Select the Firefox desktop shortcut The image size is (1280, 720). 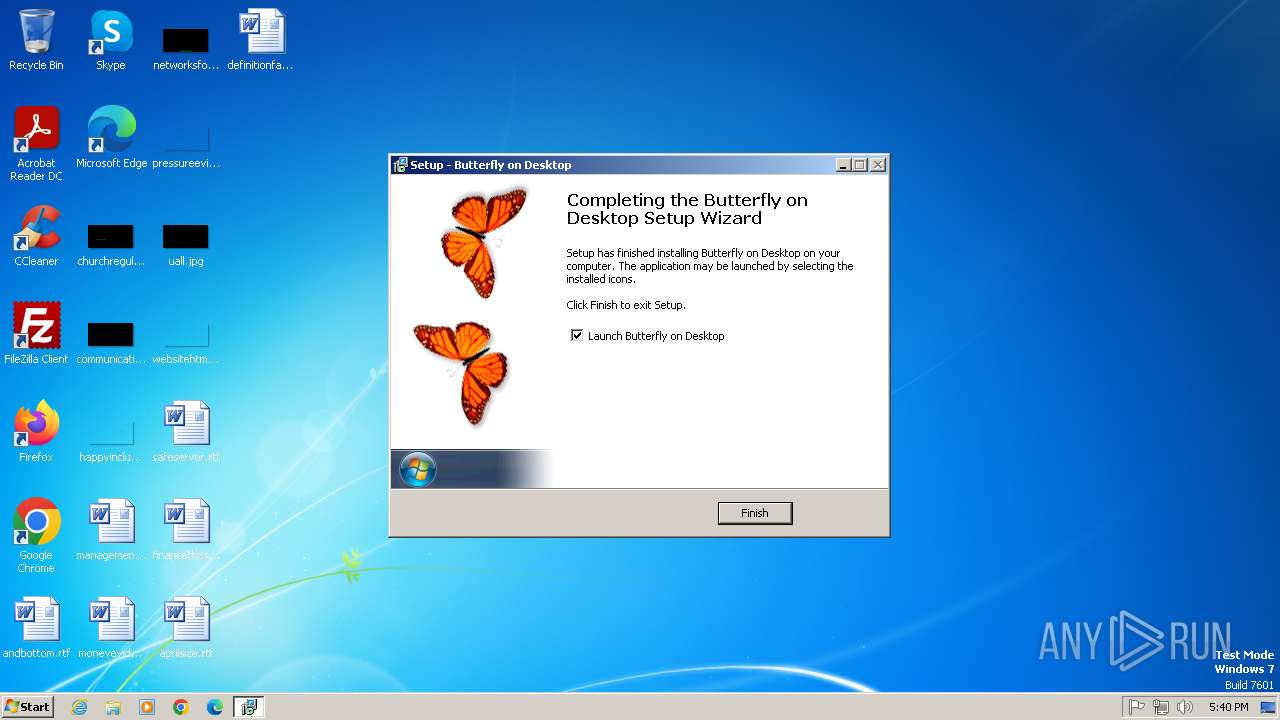(36, 432)
